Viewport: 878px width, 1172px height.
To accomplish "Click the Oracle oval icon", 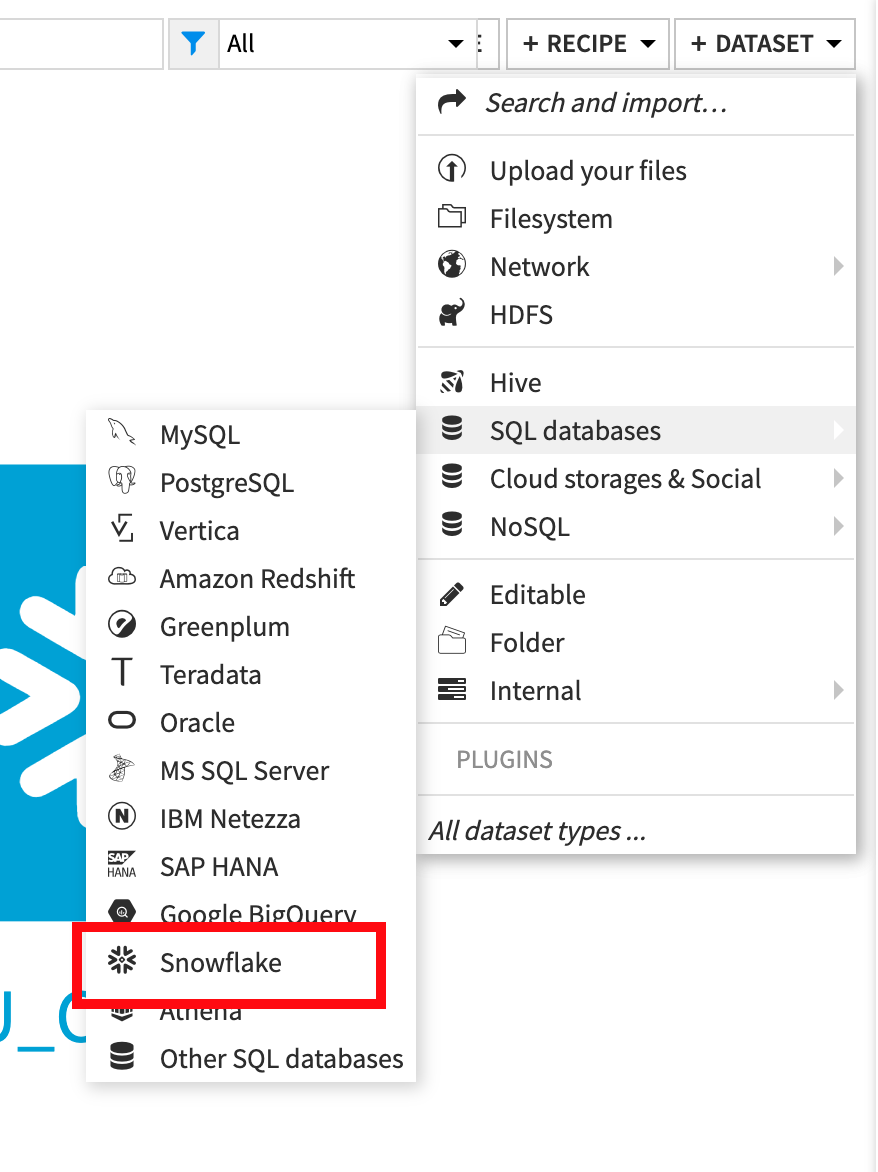I will pyautogui.click(x=121, y=722).
